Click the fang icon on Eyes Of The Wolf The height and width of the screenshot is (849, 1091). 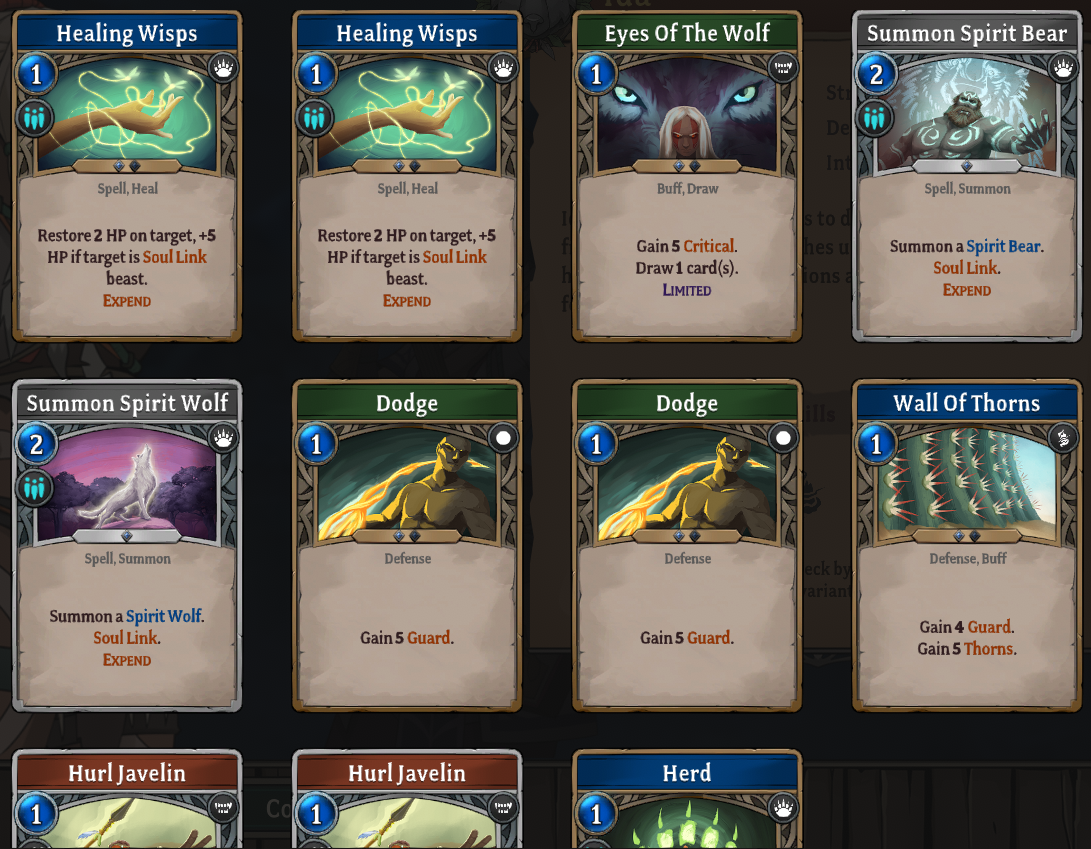783,68
